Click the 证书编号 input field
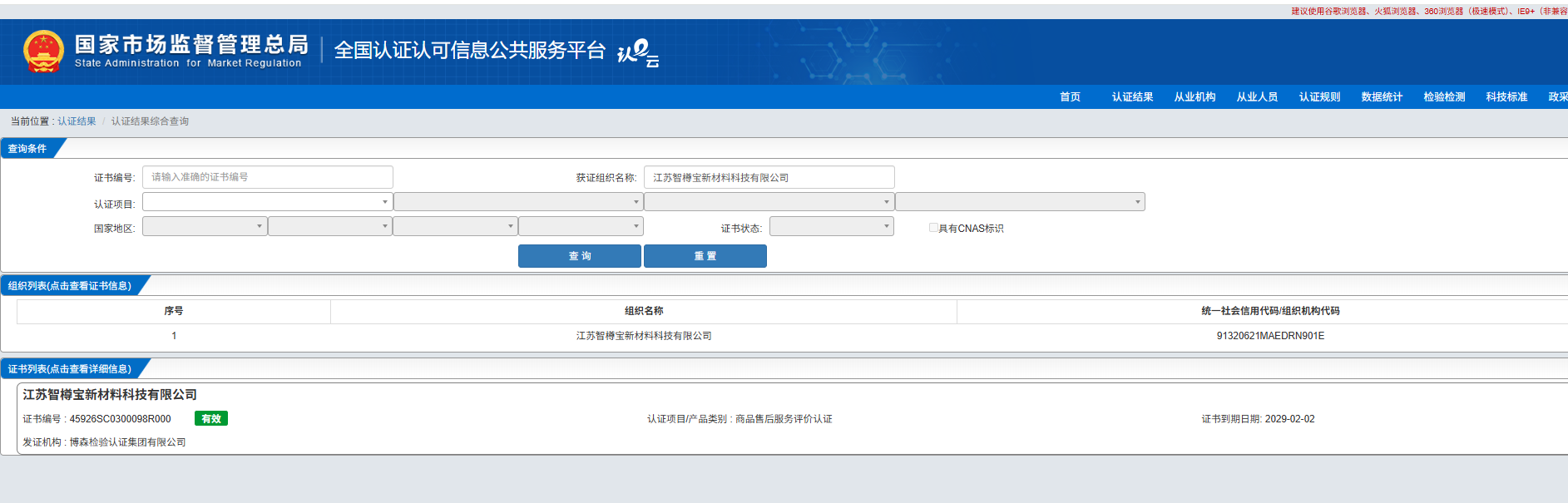 click(x=268, y=177)
